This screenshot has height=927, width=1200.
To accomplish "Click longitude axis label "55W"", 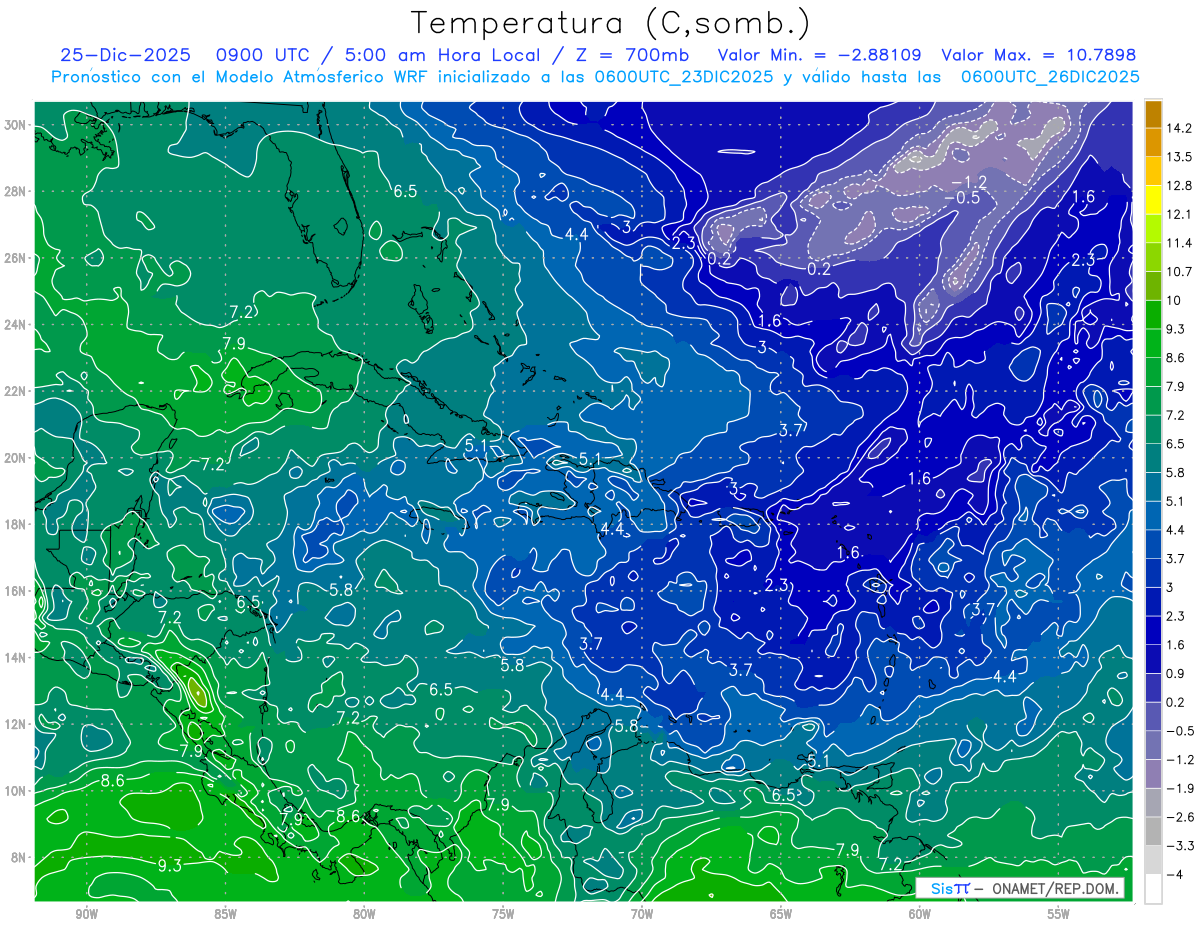I will pyautogui.click(x=1058, y=914).
